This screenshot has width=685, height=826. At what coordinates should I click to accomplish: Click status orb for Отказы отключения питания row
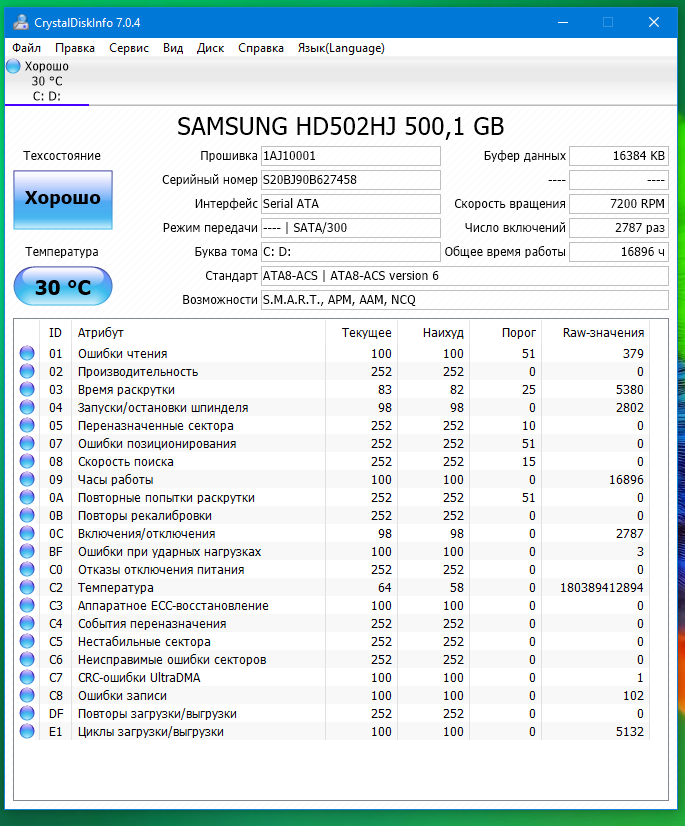coord(27,569)
